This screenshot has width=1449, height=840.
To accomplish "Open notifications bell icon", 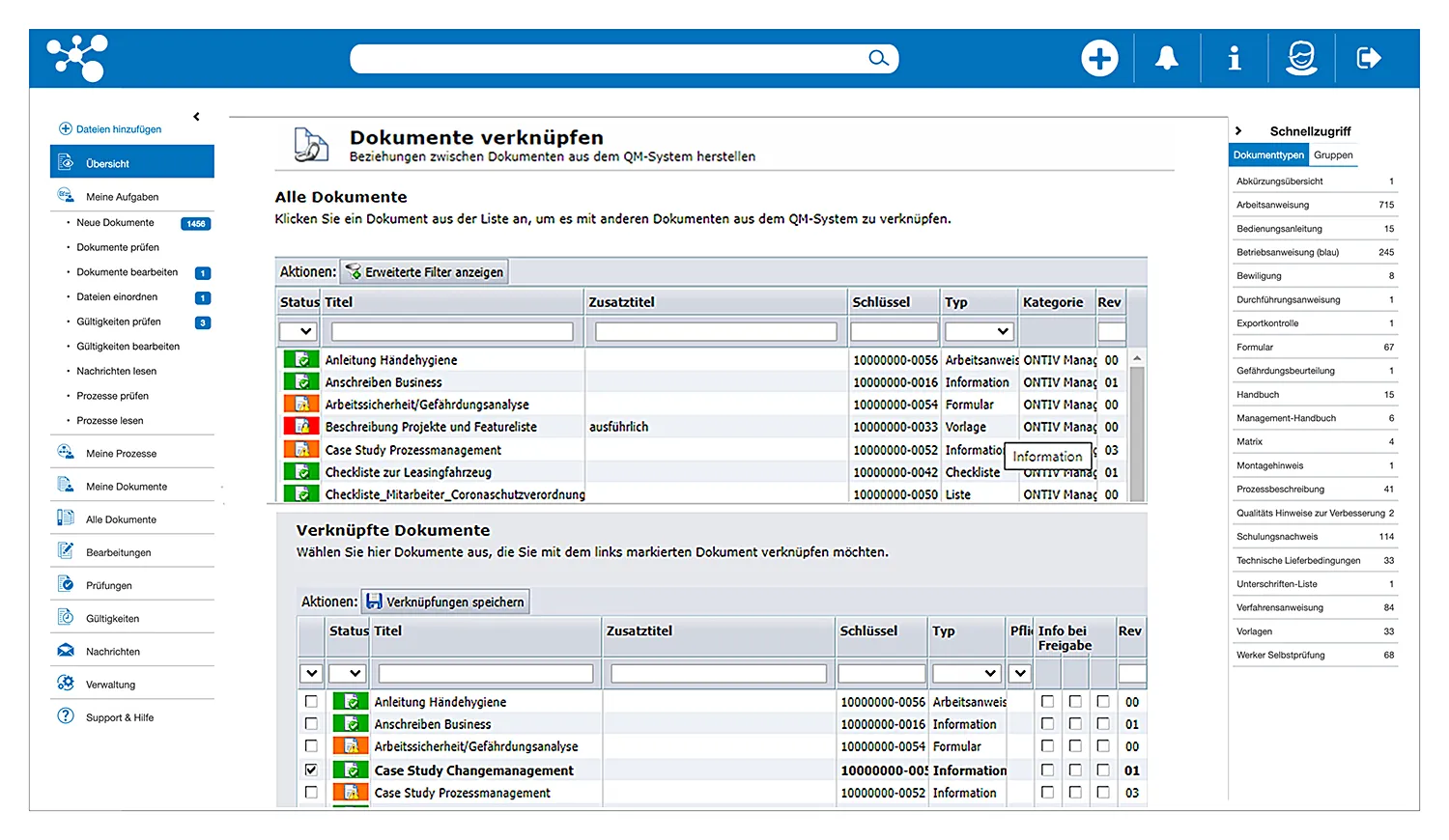I will (1167, 59).
